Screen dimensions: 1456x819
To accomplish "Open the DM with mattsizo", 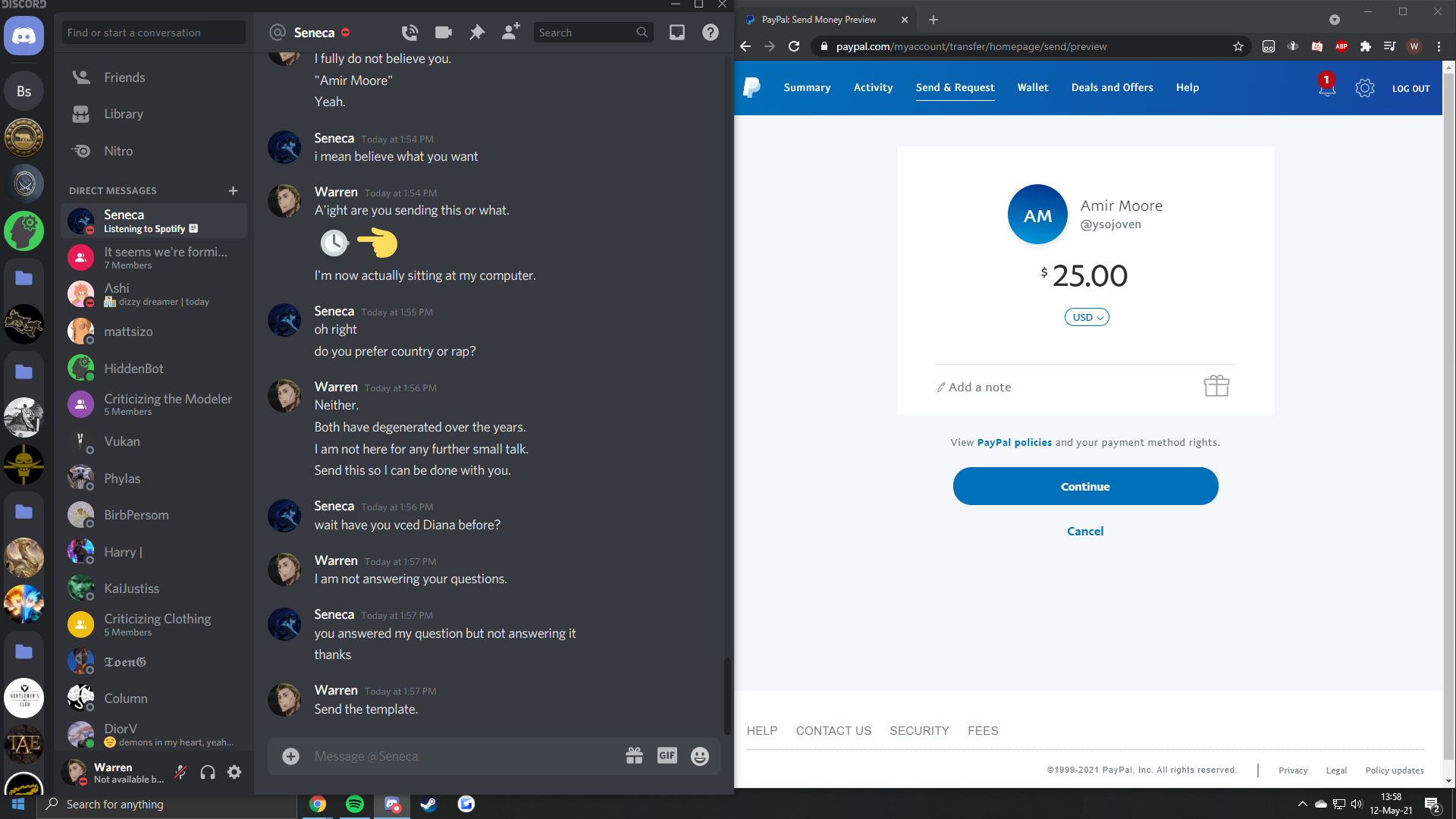I will coord(154,331).
